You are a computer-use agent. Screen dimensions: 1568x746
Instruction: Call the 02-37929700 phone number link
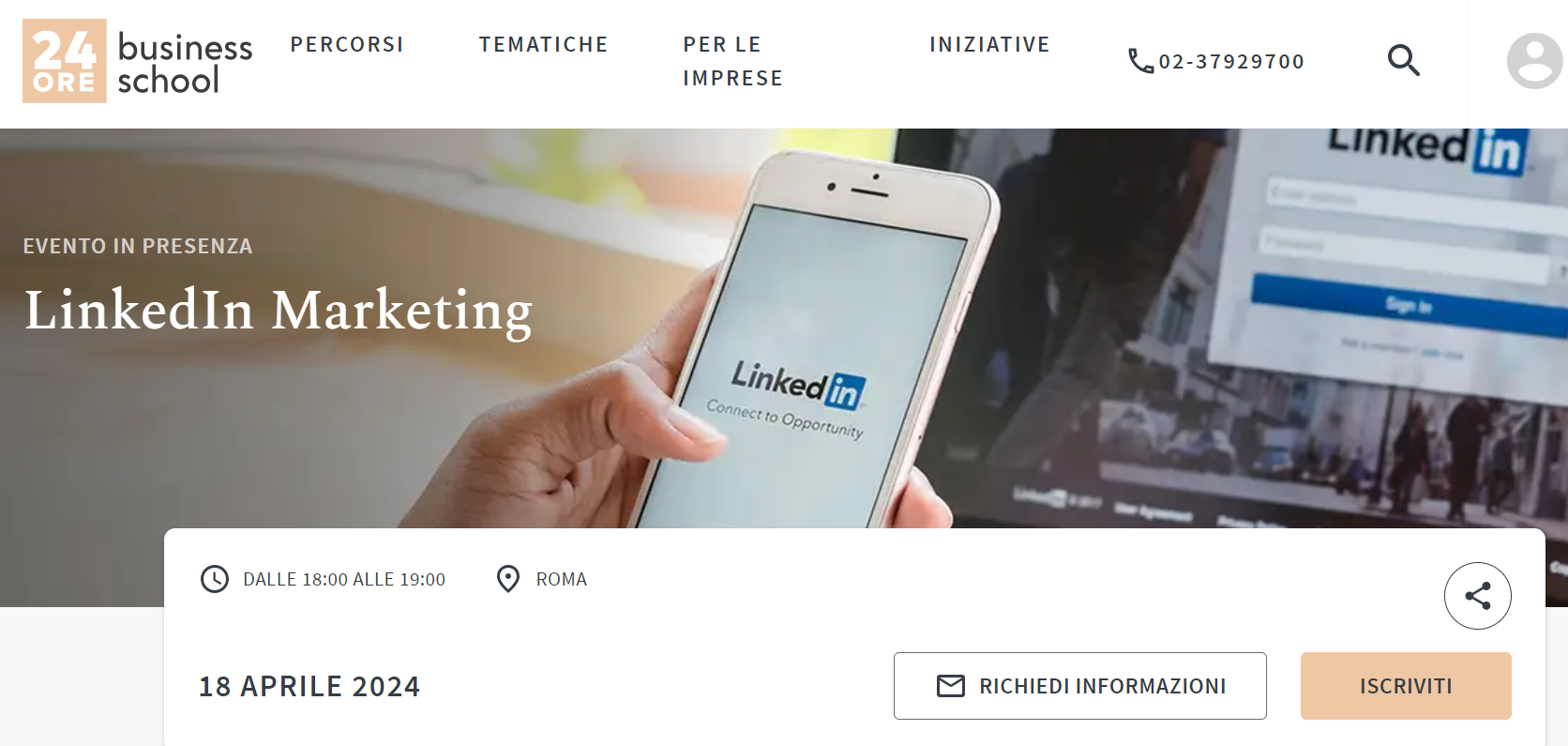click(1231, 62)
